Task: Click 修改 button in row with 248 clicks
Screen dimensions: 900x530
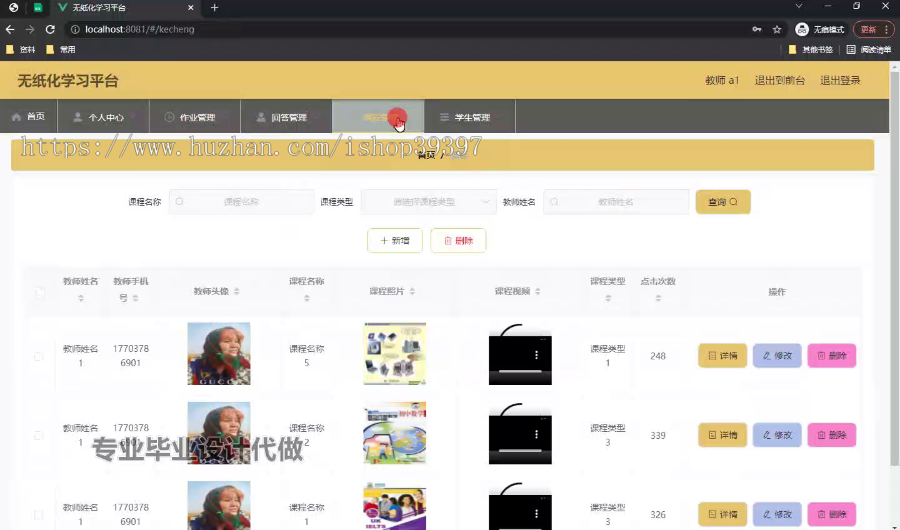Action: (777, 355)
